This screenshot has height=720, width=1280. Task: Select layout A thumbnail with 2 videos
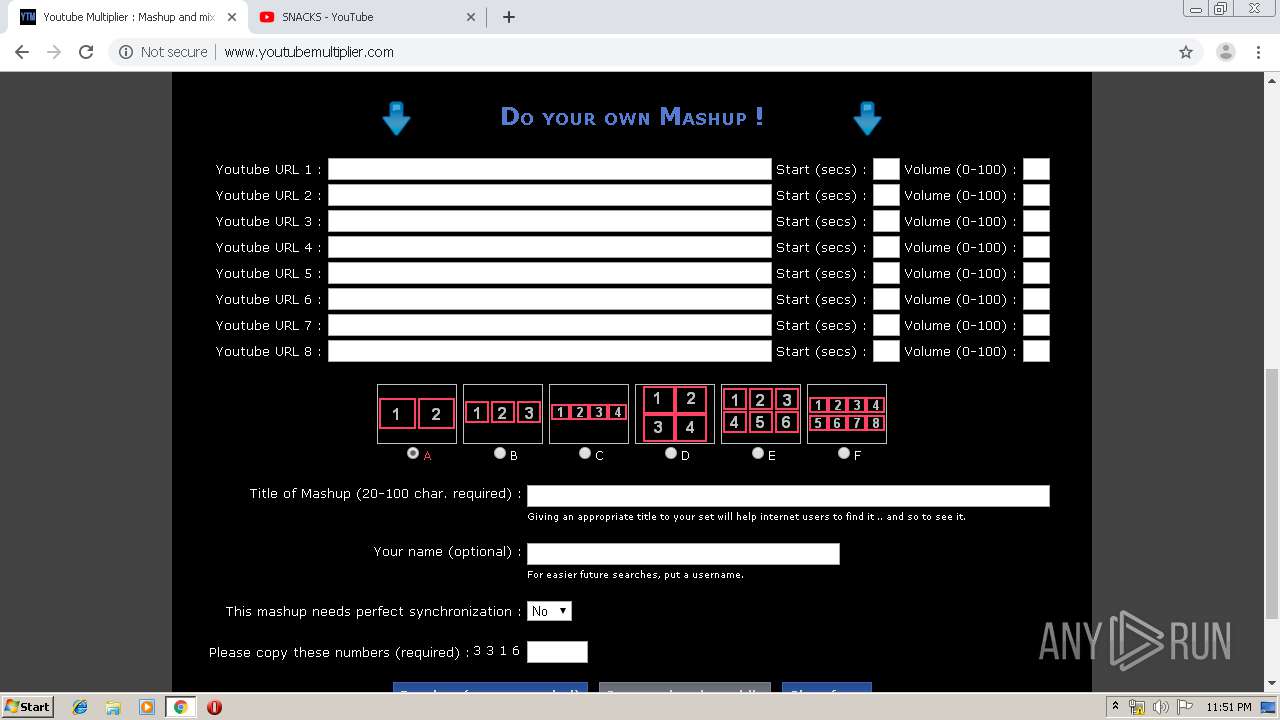pyautogui.click(x=417, y=414)
